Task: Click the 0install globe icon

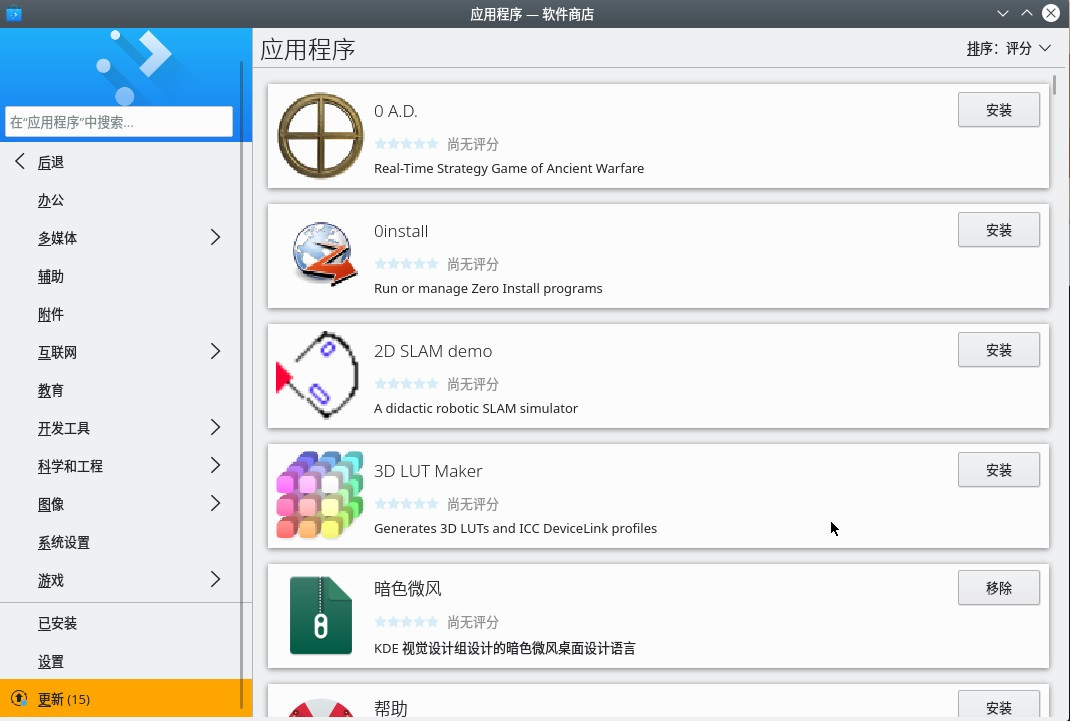Action: click(324, 254)
